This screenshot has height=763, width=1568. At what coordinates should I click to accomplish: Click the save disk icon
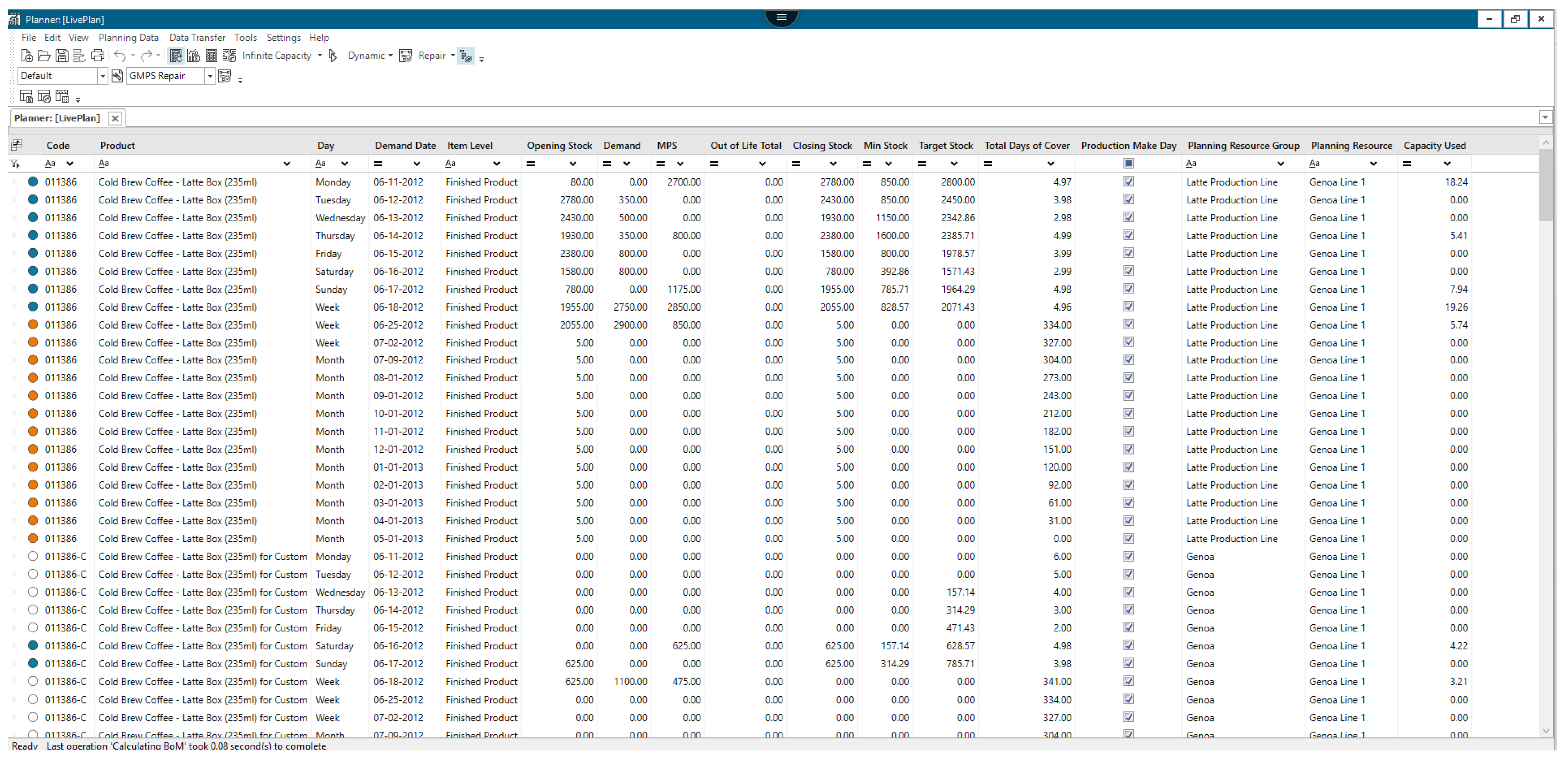pyautogui.click(x=61, y=56)
